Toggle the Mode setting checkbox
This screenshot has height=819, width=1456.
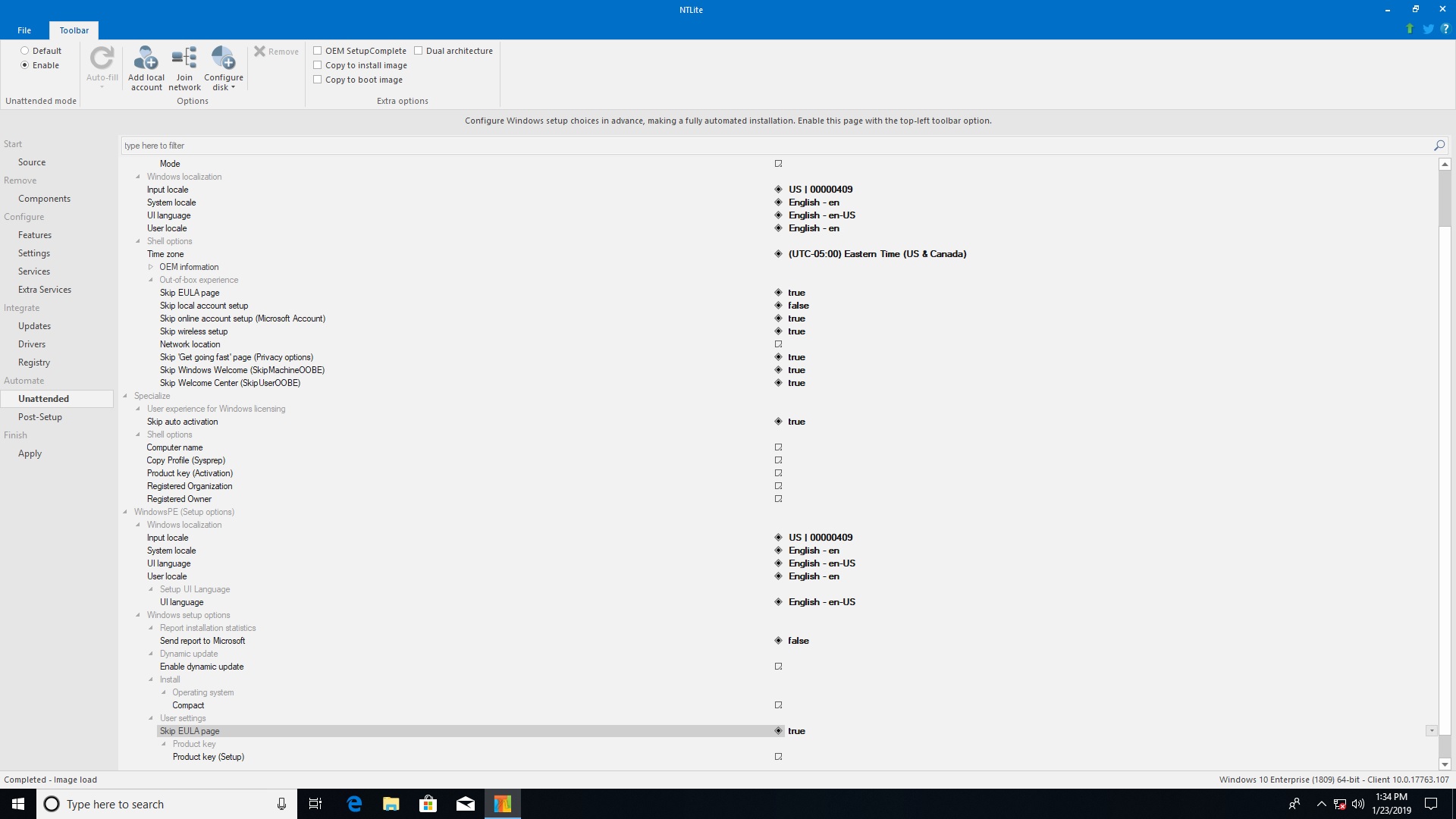[778, 164]
